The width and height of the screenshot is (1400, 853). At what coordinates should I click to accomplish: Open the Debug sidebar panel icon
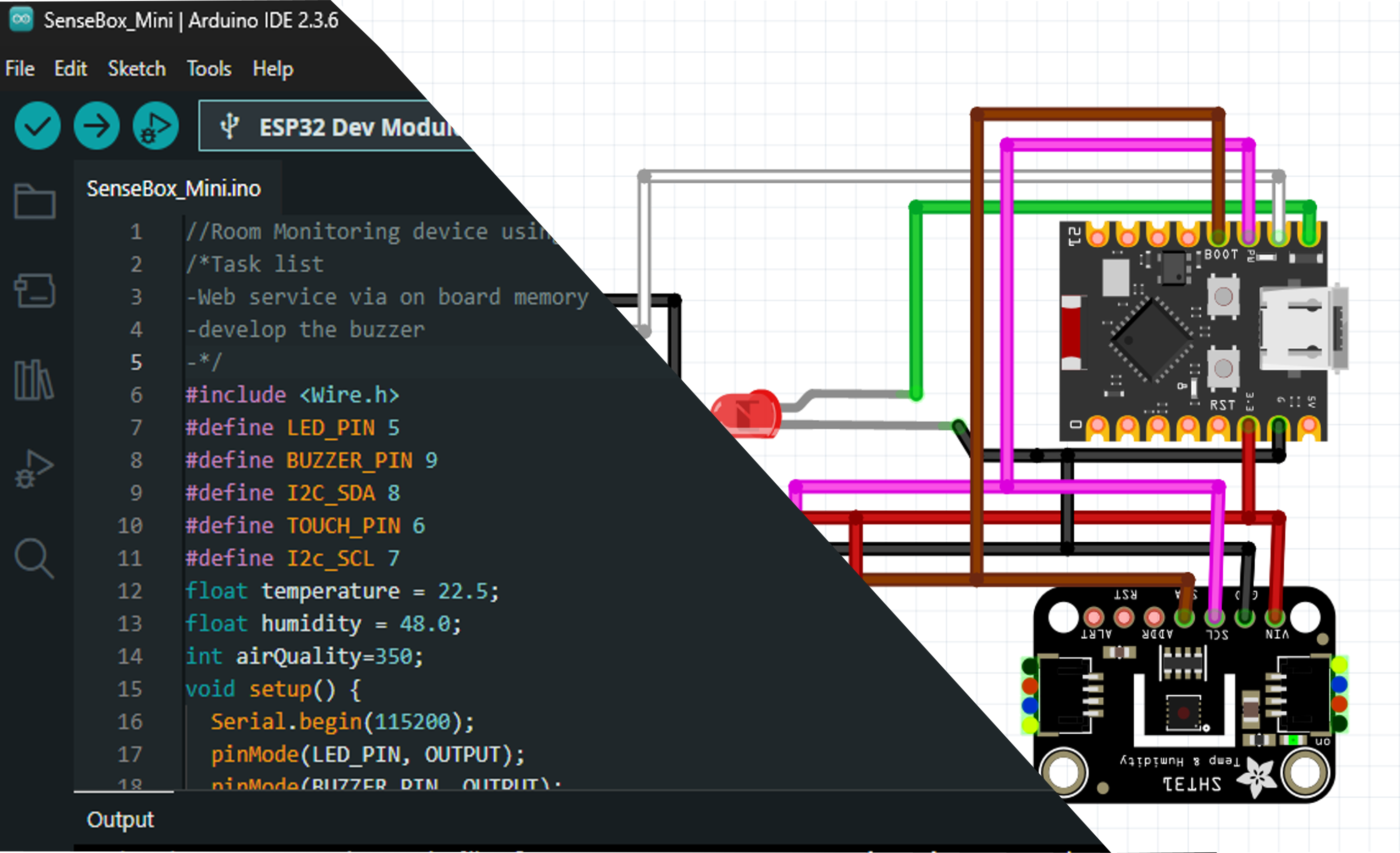tap(35, 469)
